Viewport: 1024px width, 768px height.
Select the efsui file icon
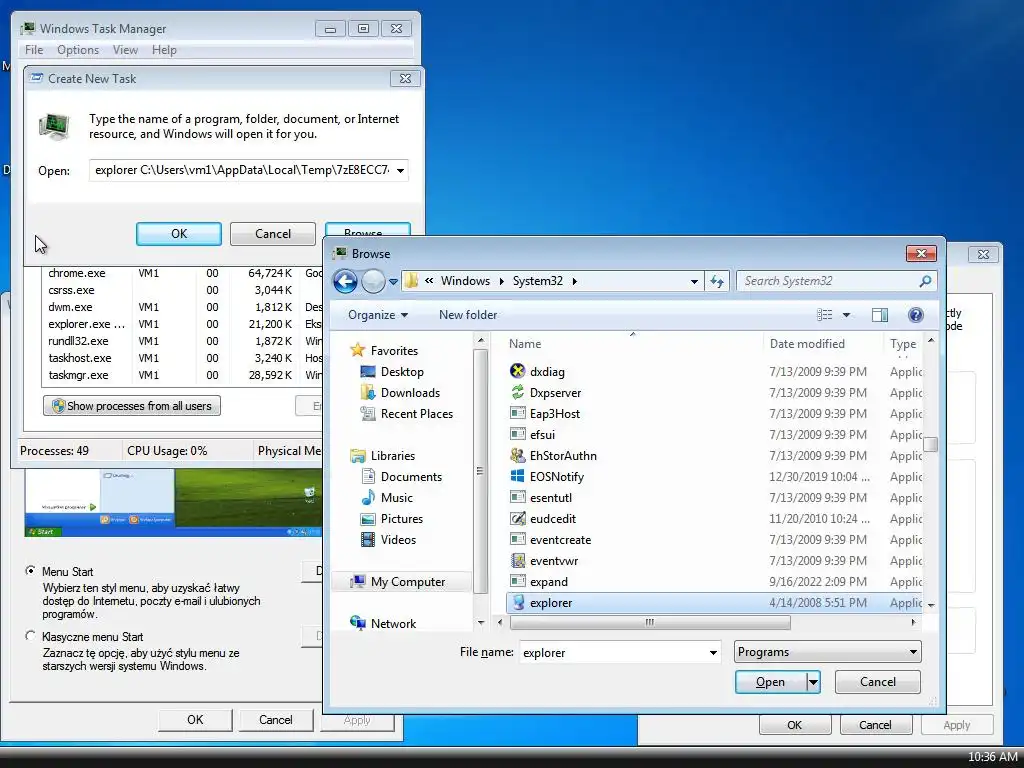[517, 434]
